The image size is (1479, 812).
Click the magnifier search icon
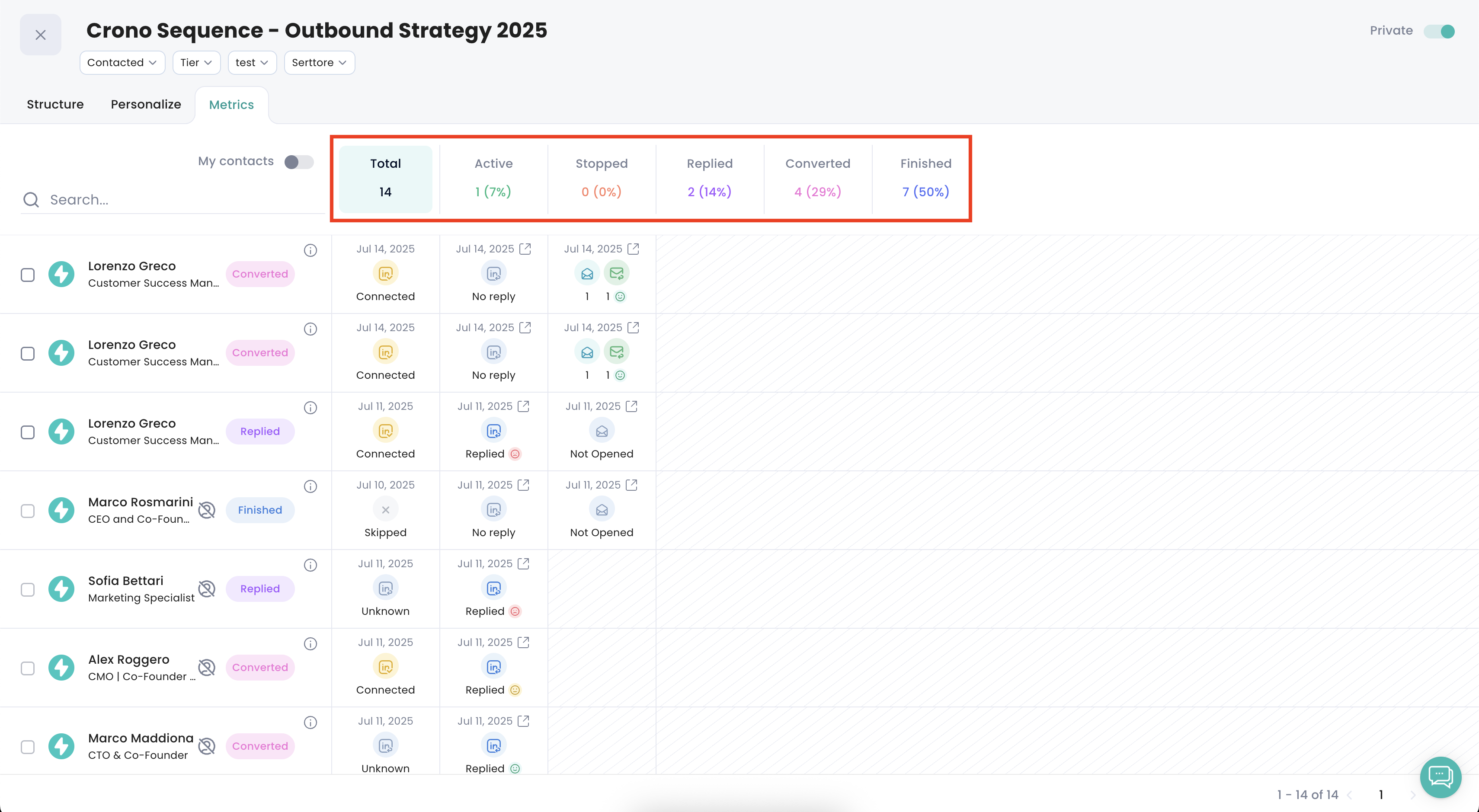pos(31,200)
